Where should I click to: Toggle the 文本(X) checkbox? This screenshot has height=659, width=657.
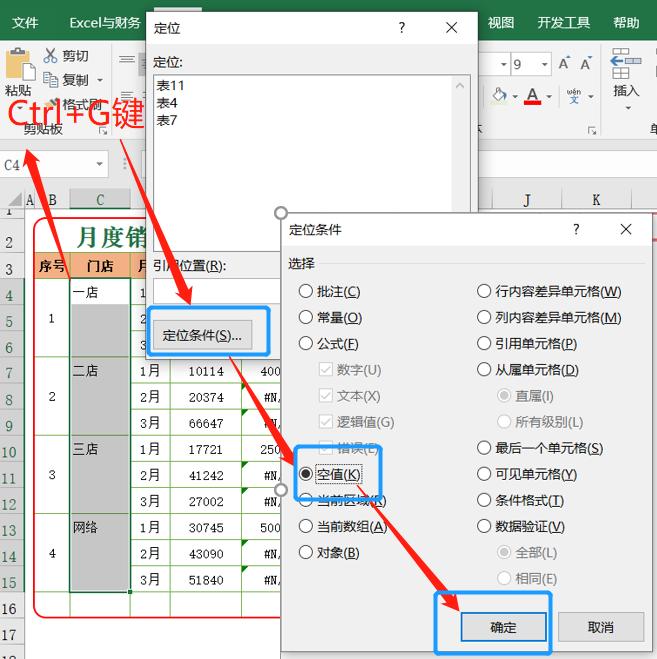coord(326,395)
